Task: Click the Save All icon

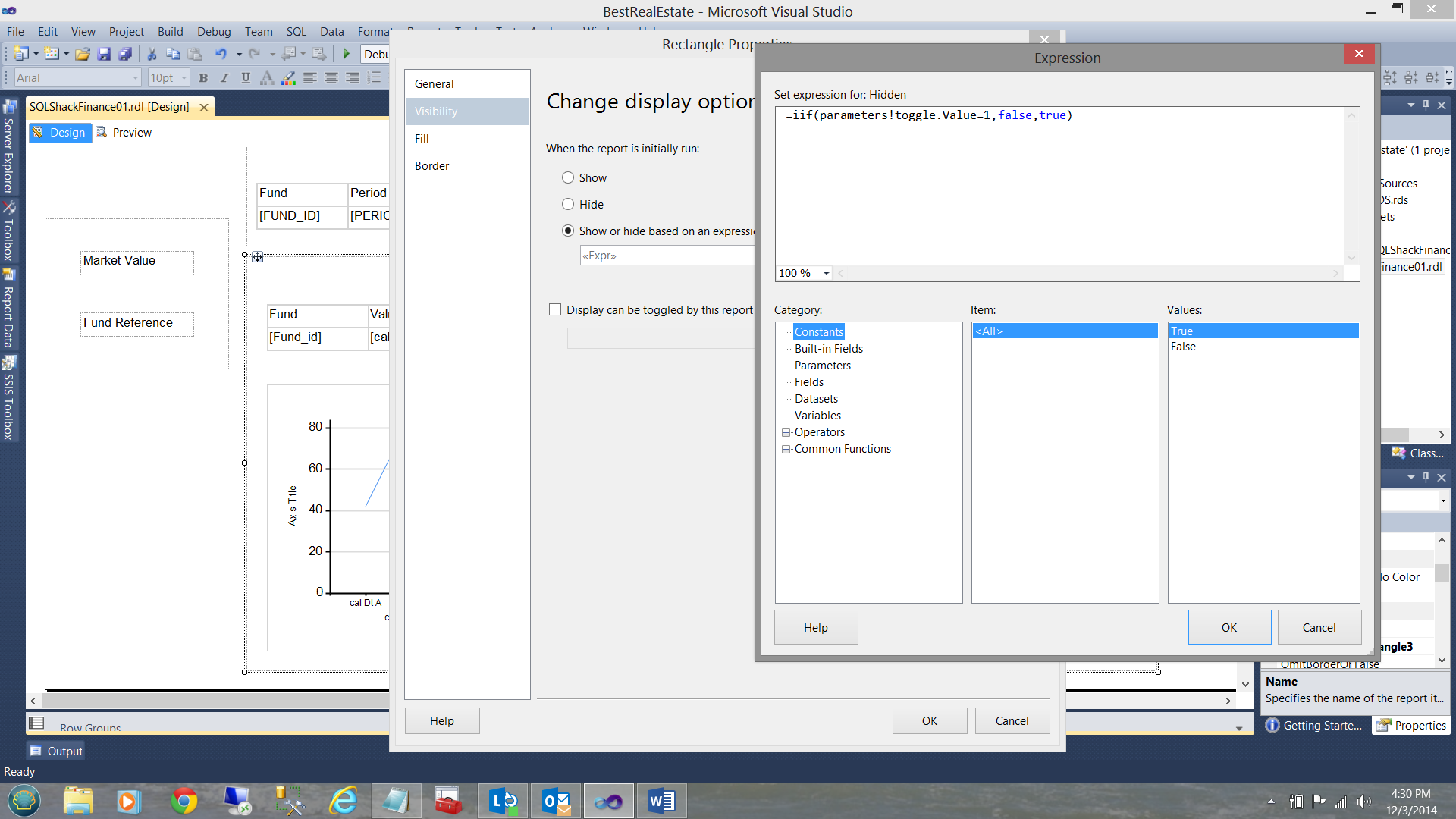Action: tap(125, 54)
